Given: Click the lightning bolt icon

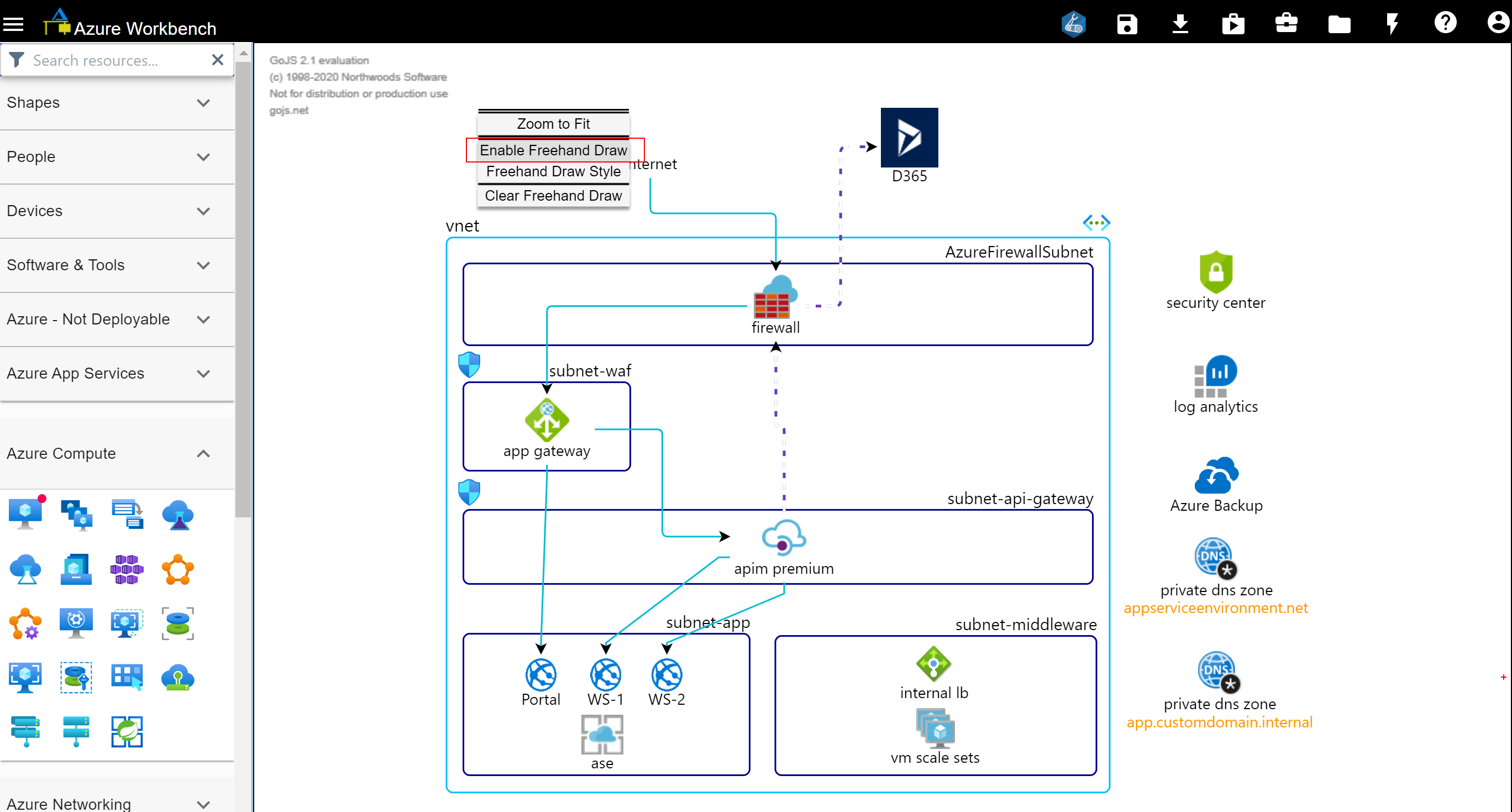Looking at the screenshot, I should pyautogui.click(x=1392, y=24).
